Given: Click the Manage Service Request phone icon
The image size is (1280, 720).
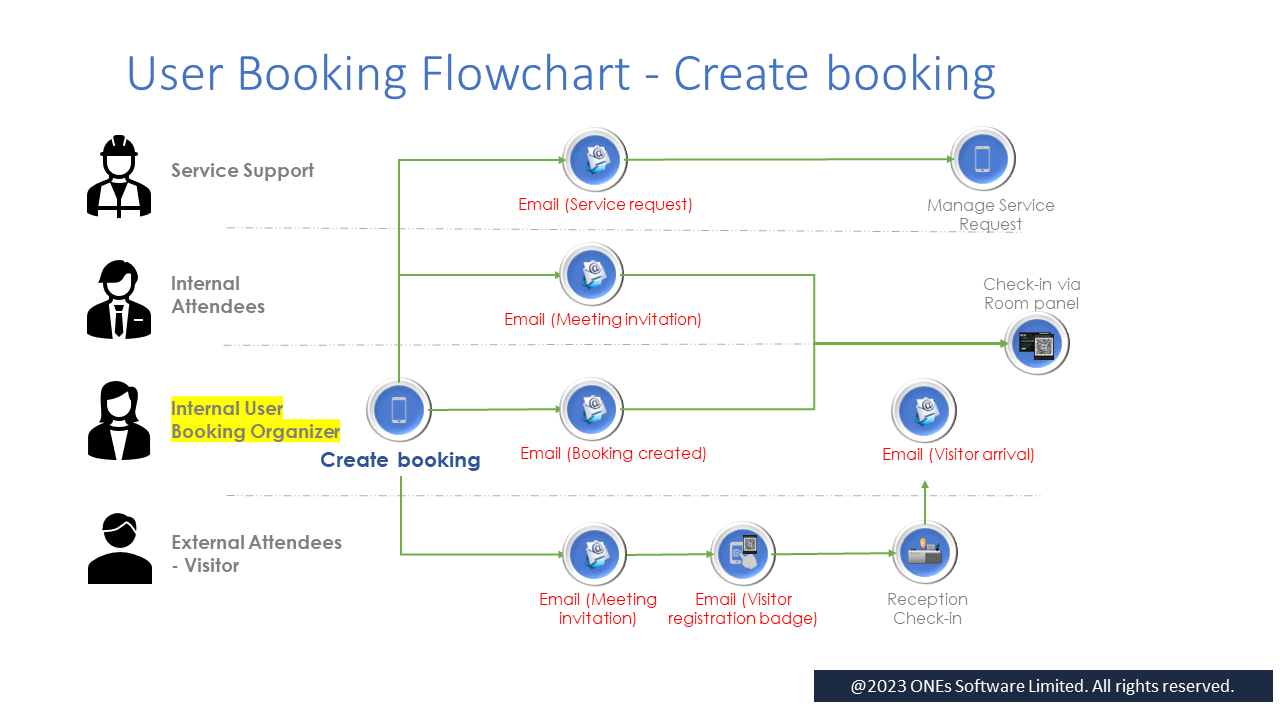Looking at the screenshot, I should pos(983,159).
